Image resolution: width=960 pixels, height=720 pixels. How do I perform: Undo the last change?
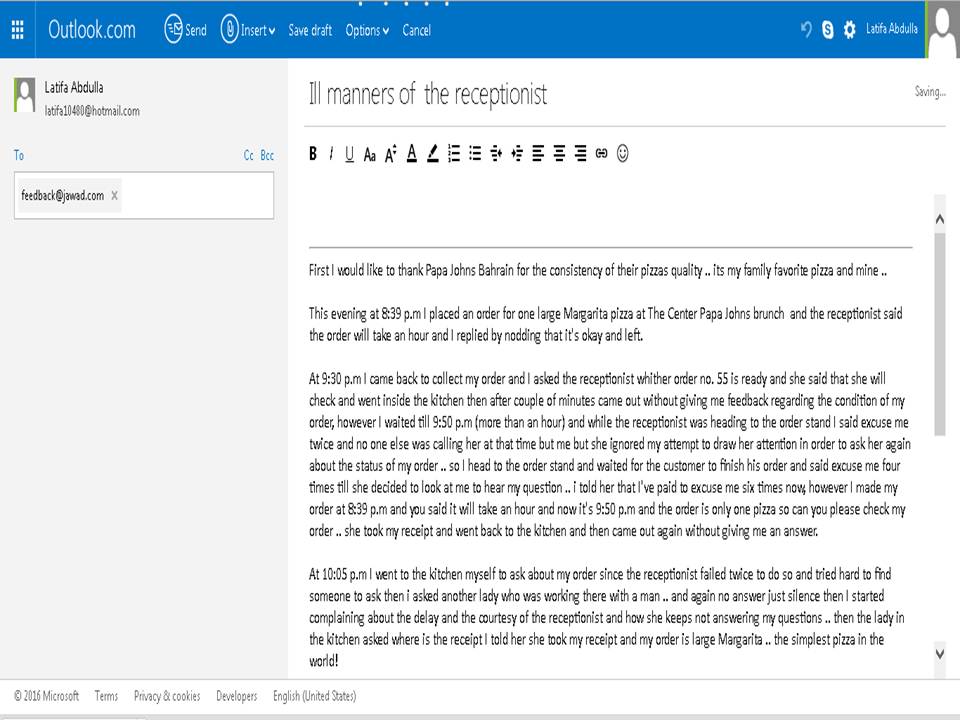(x=806, y=30)
